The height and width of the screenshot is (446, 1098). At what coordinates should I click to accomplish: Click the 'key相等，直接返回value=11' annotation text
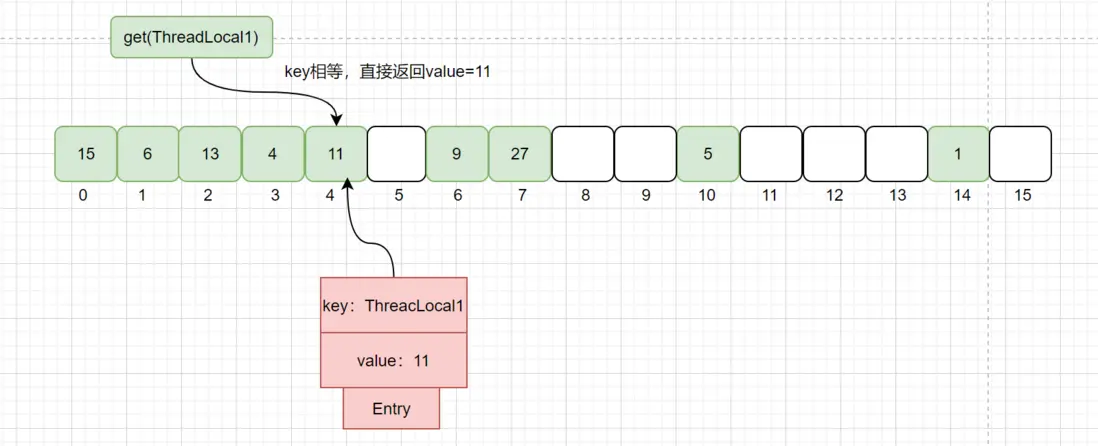tap(388, 72)
